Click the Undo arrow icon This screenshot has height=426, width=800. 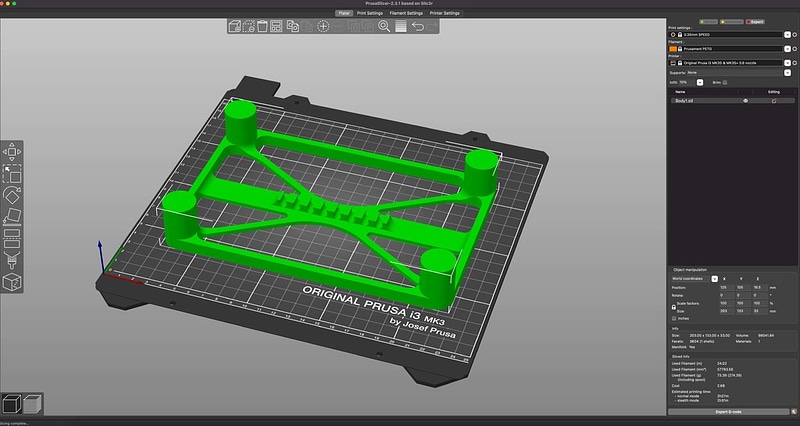click(418, 26)
